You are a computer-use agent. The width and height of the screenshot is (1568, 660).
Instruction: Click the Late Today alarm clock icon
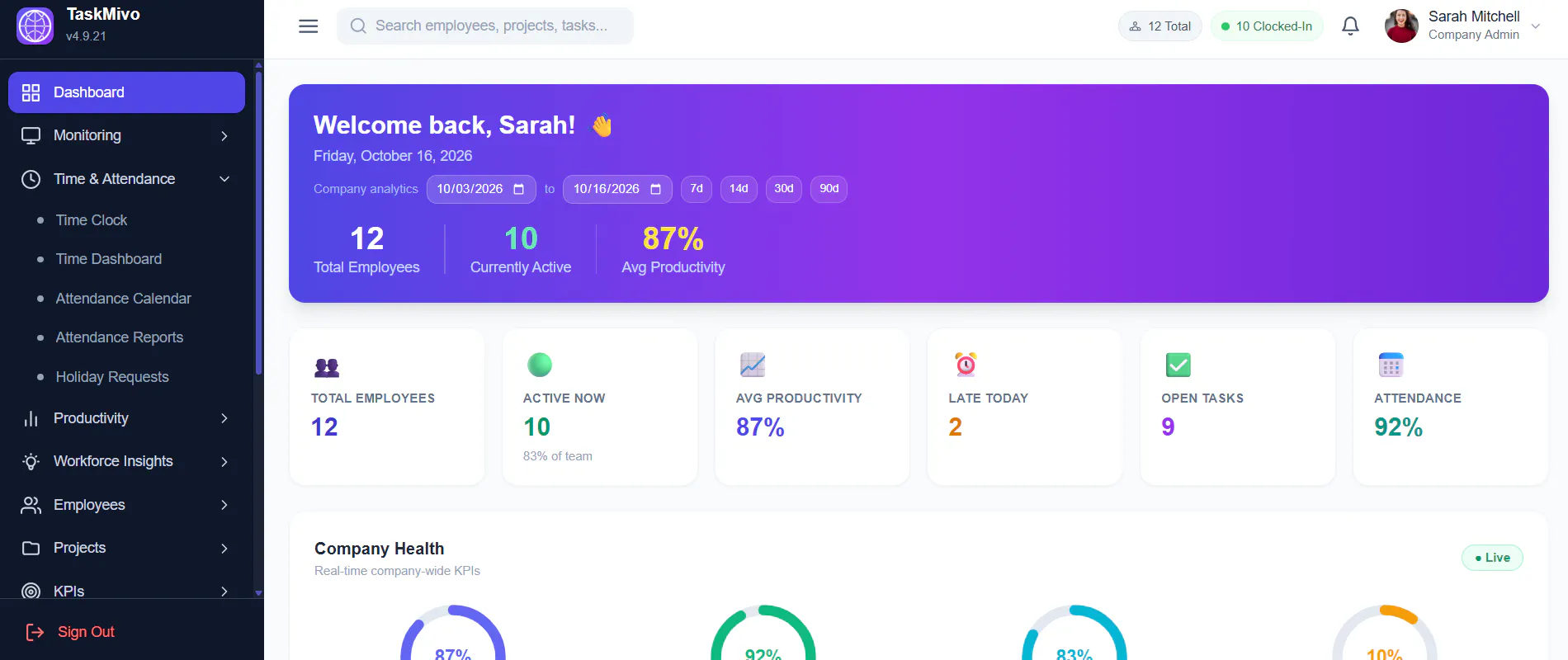[x=966, y=365]
